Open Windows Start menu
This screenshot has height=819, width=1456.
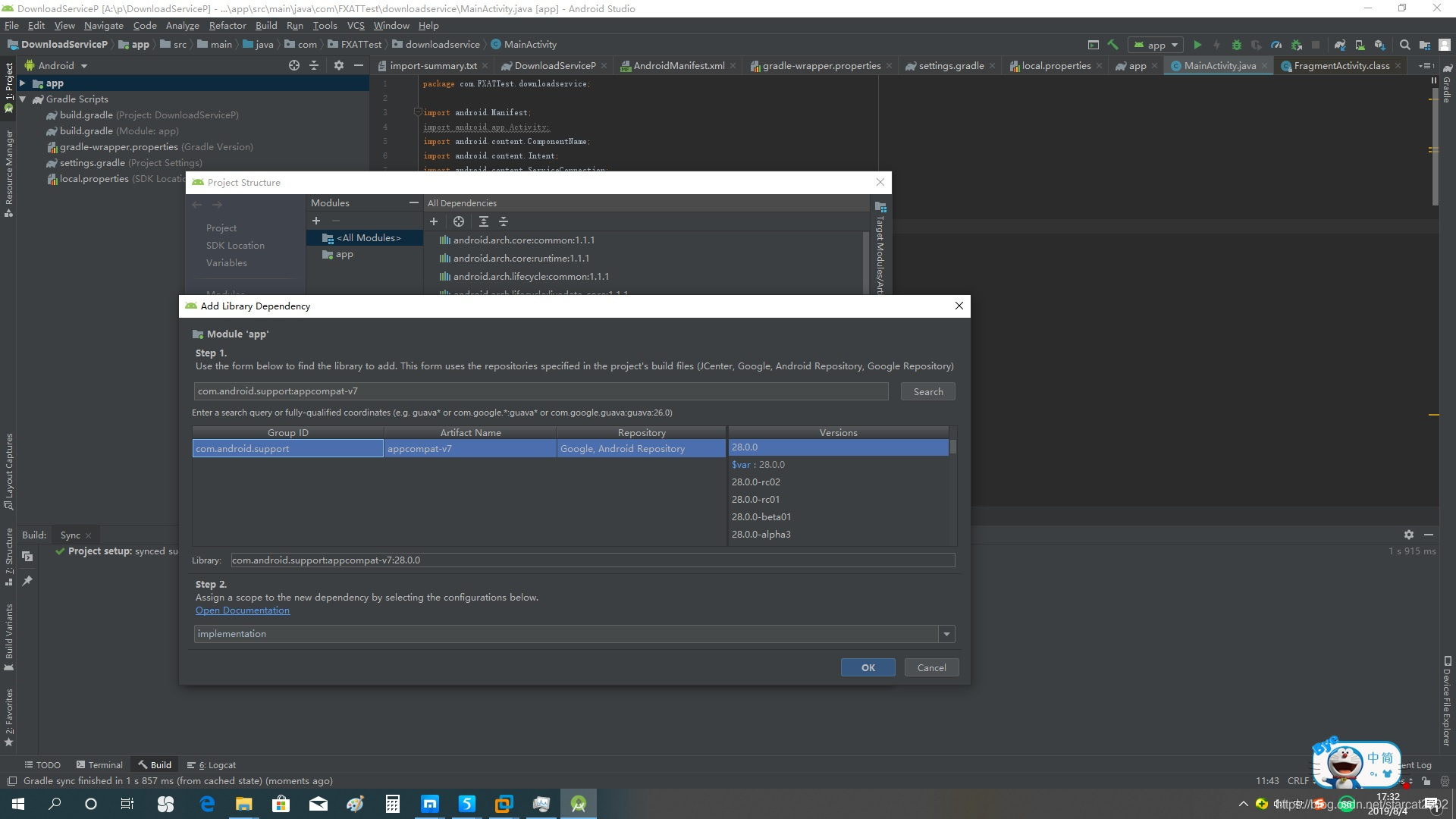pos(18,804)
